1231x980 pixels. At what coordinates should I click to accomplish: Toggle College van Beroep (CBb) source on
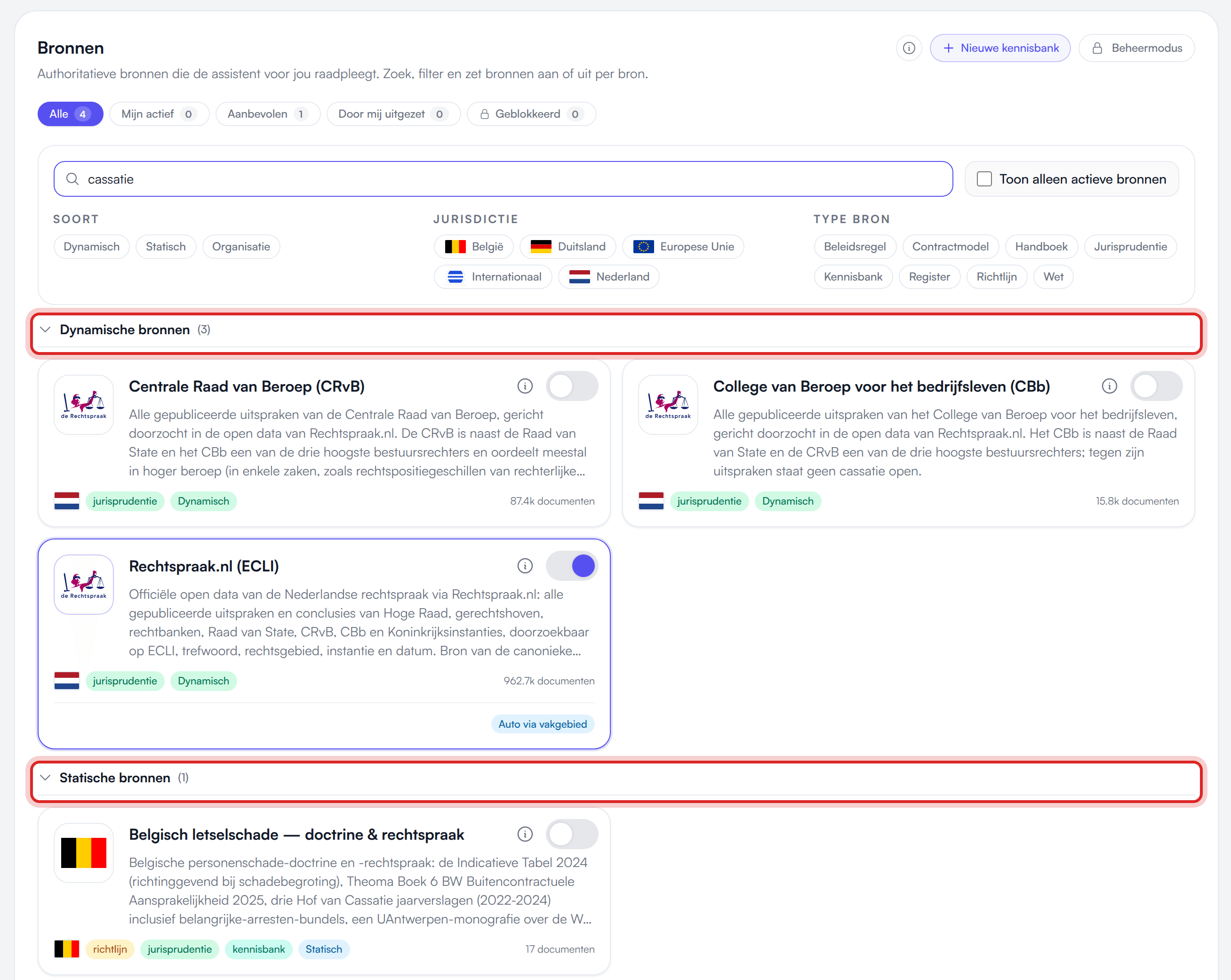1156,386
